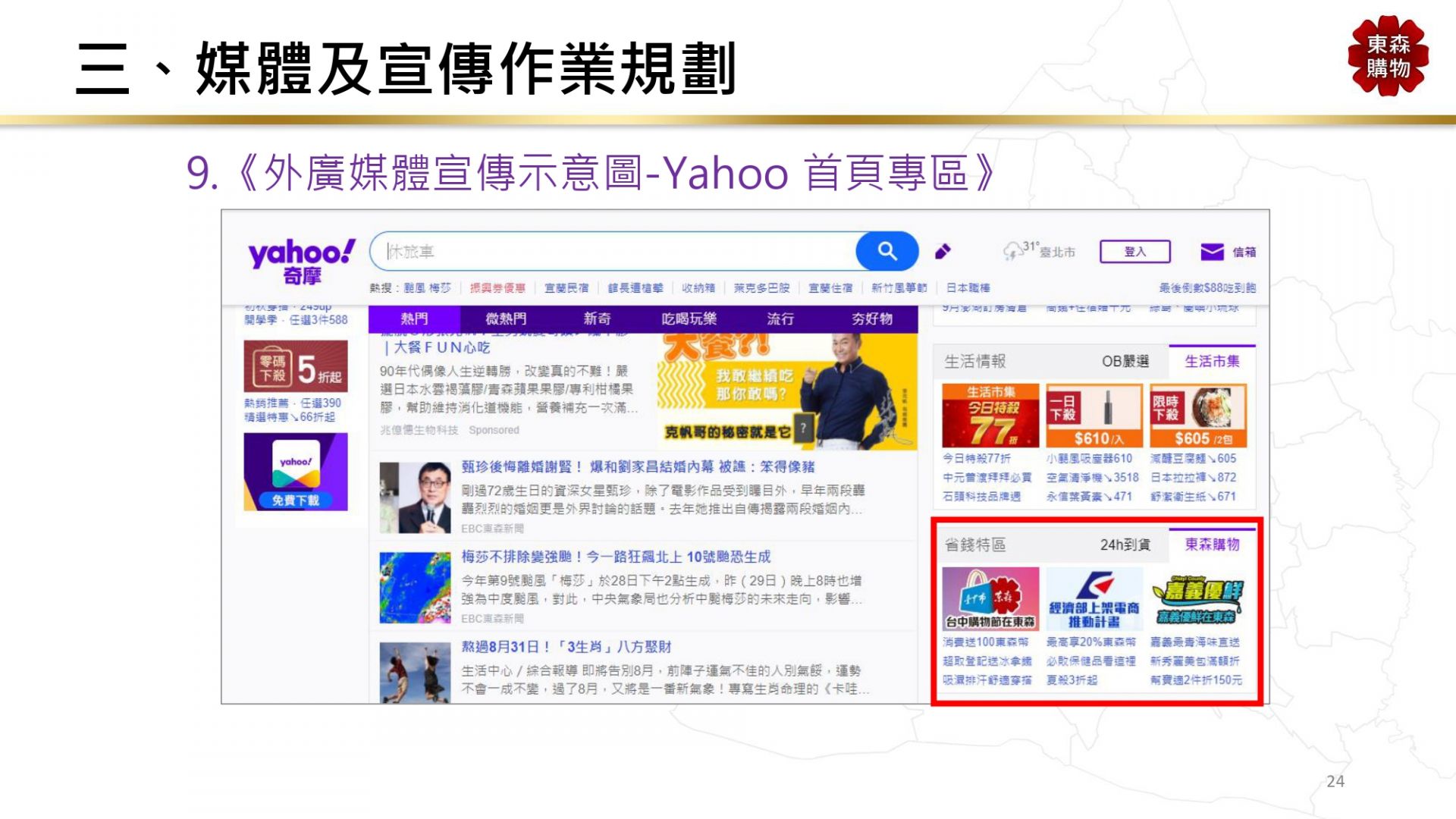Click 最後倒數$88吃到飽 link
Viewport: 1456px width, 819px height.
[x=1207, y=287]
